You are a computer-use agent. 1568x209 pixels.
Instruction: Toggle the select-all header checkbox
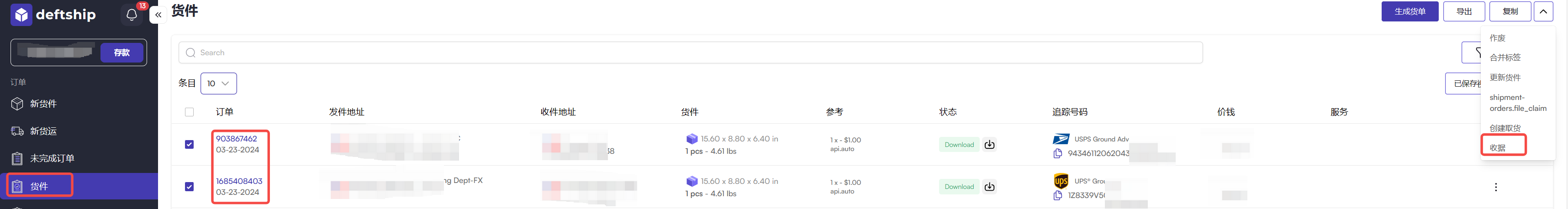(x=189, y=112)
